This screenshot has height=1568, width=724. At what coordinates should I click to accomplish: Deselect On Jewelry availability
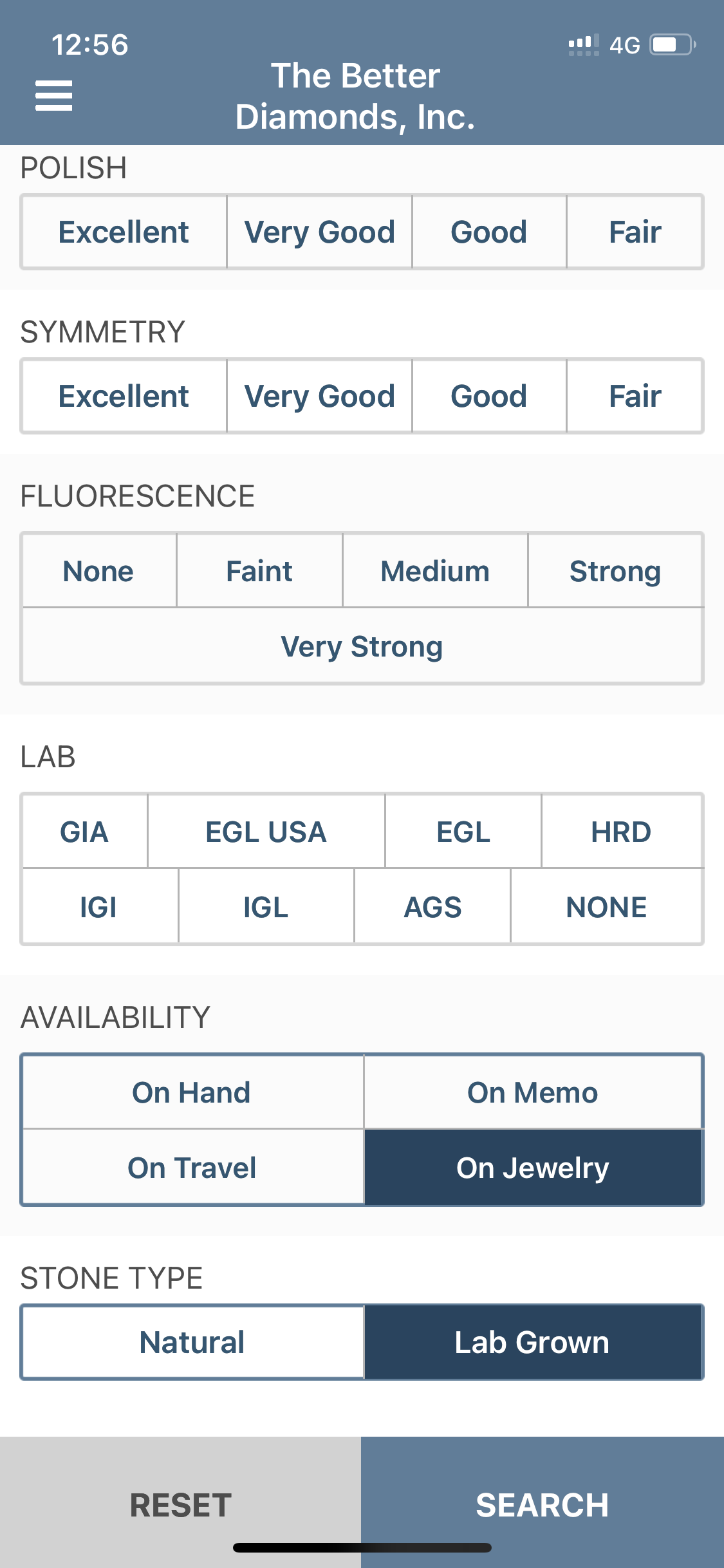pos(533,1168)
